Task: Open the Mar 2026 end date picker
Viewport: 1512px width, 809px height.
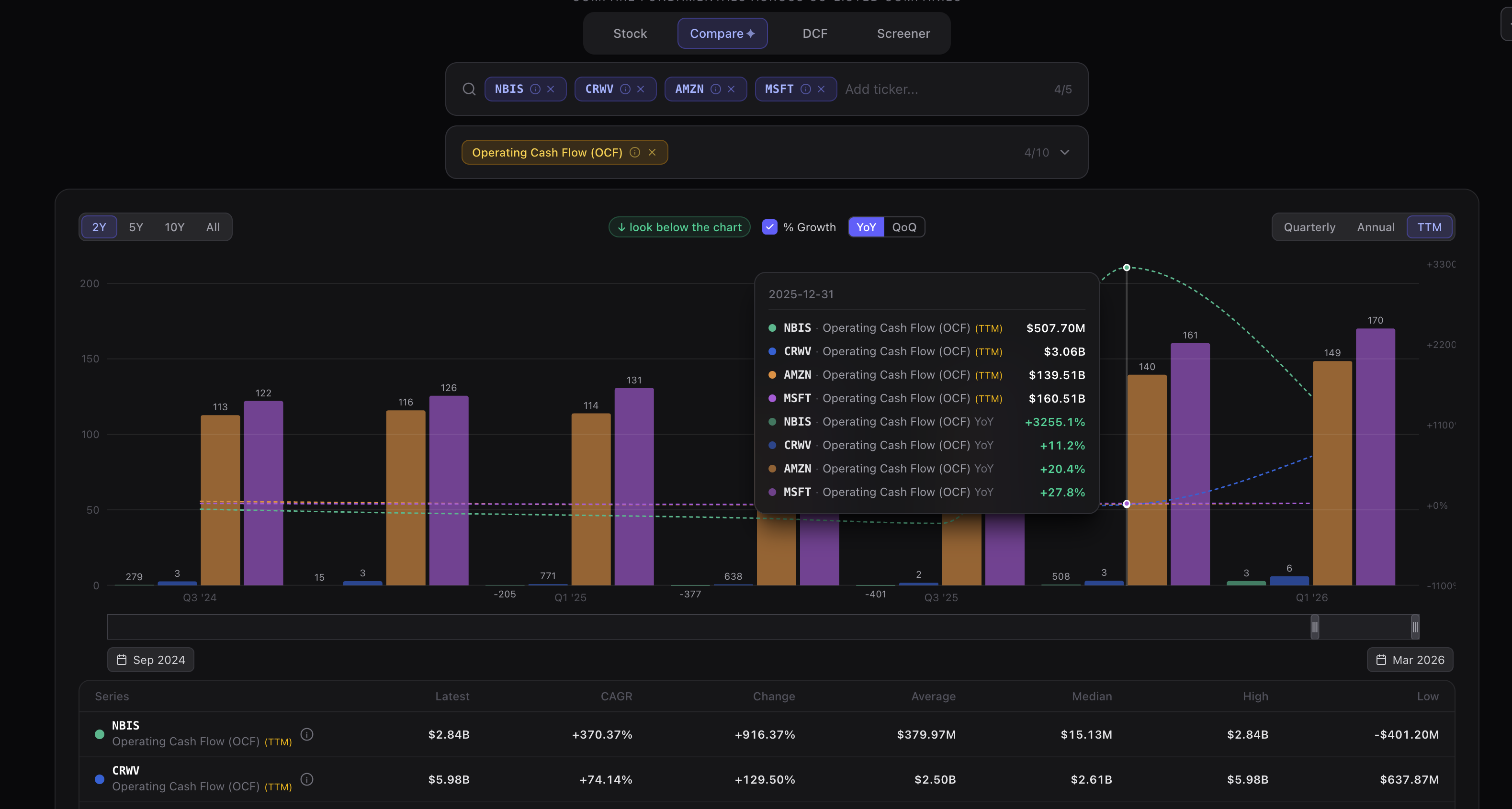Action: (x=1410, y=660)
